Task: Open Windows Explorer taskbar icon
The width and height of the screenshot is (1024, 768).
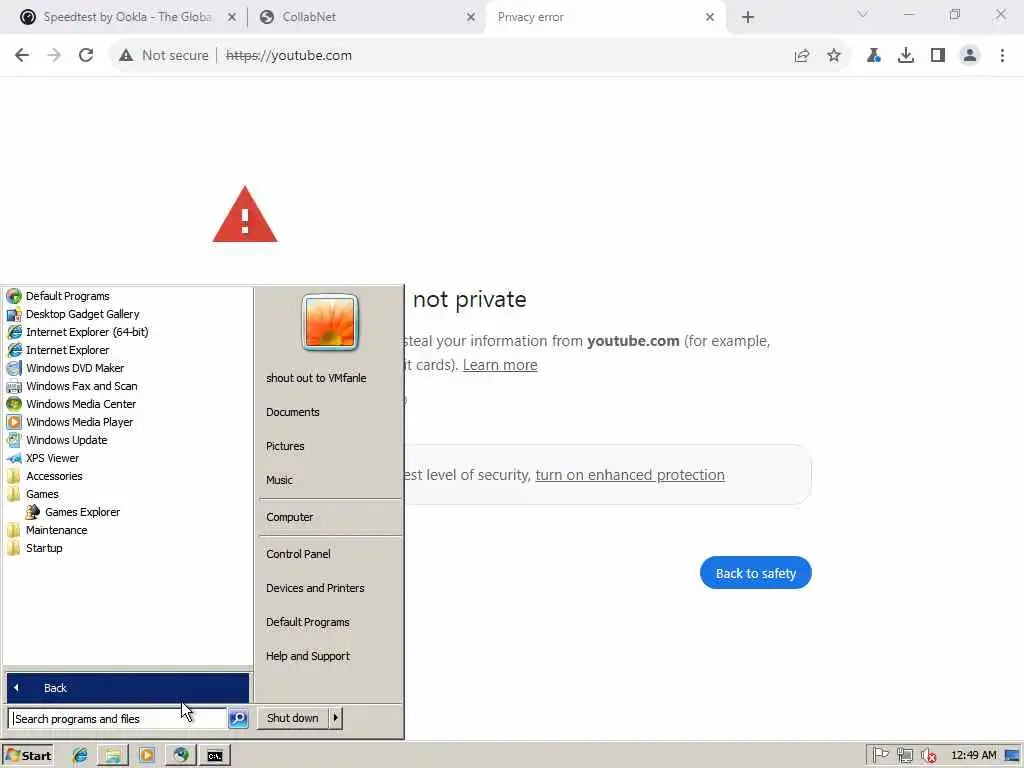Action: coord(113,756)
